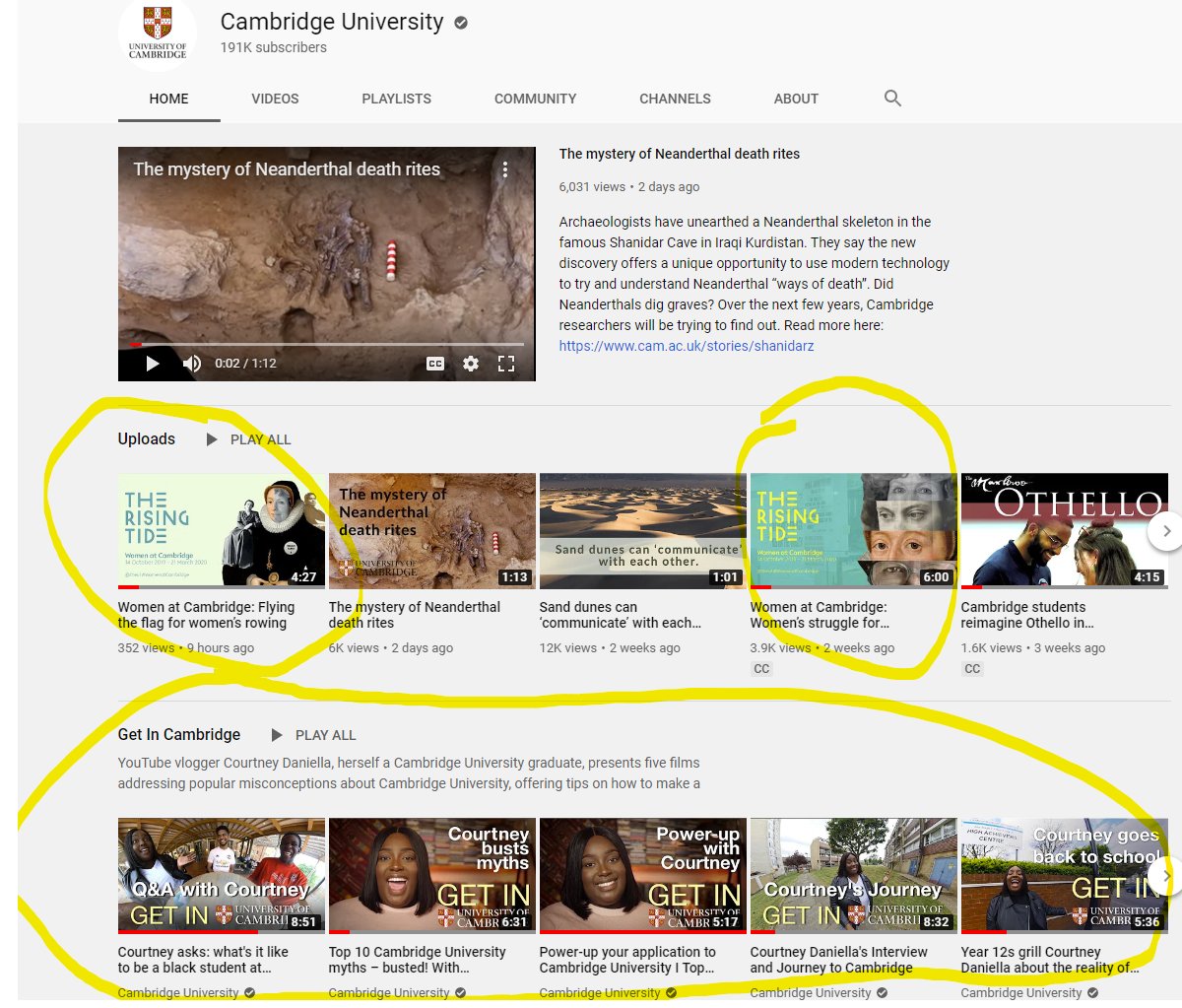This screenshot has width=1182, height=1008.
Task: Open 'Courtney Daniella's Interview and Journey' title
Action: 839,960
